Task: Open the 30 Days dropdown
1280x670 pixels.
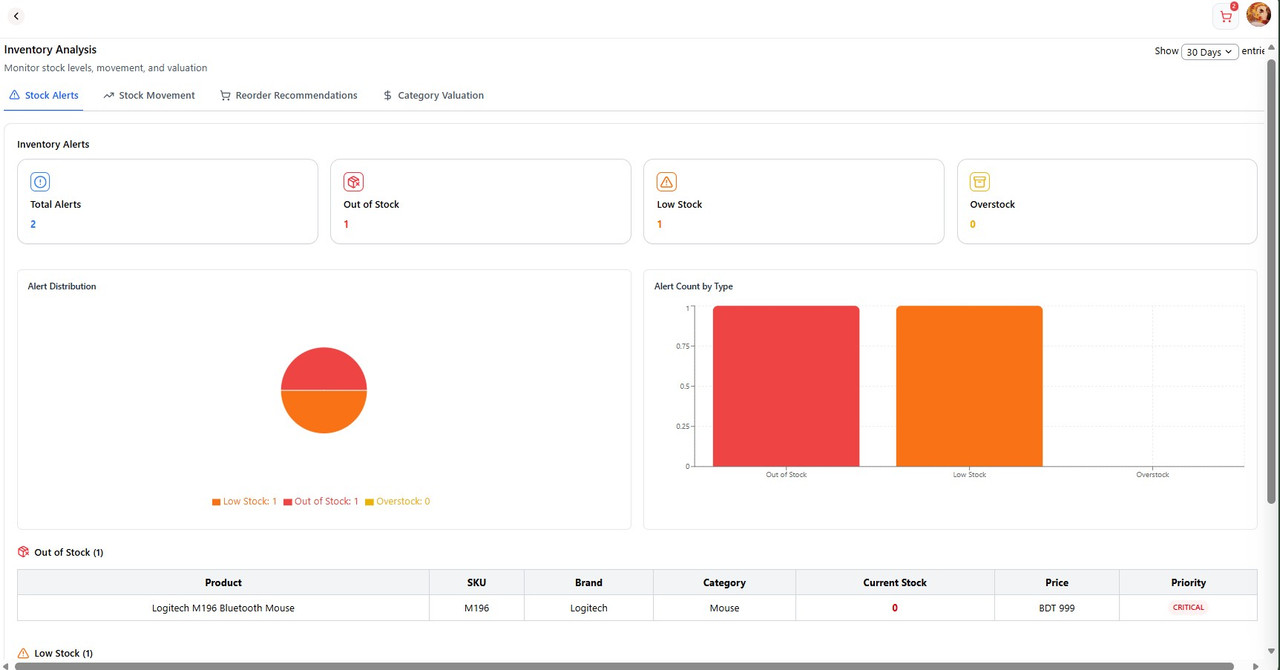Action: [1210, 51]
